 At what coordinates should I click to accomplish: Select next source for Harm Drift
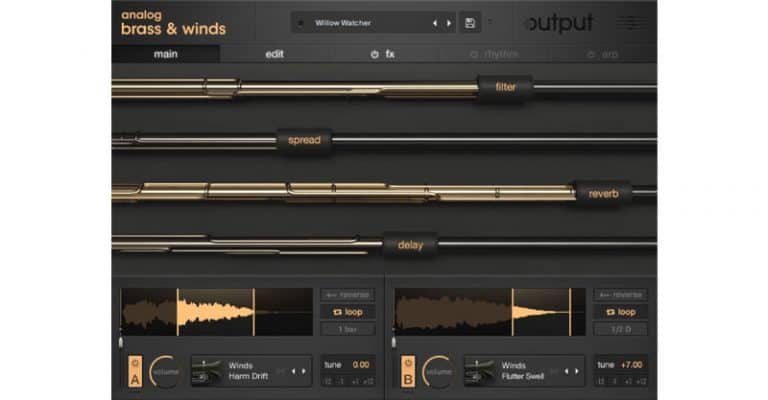tap(304, 372)
